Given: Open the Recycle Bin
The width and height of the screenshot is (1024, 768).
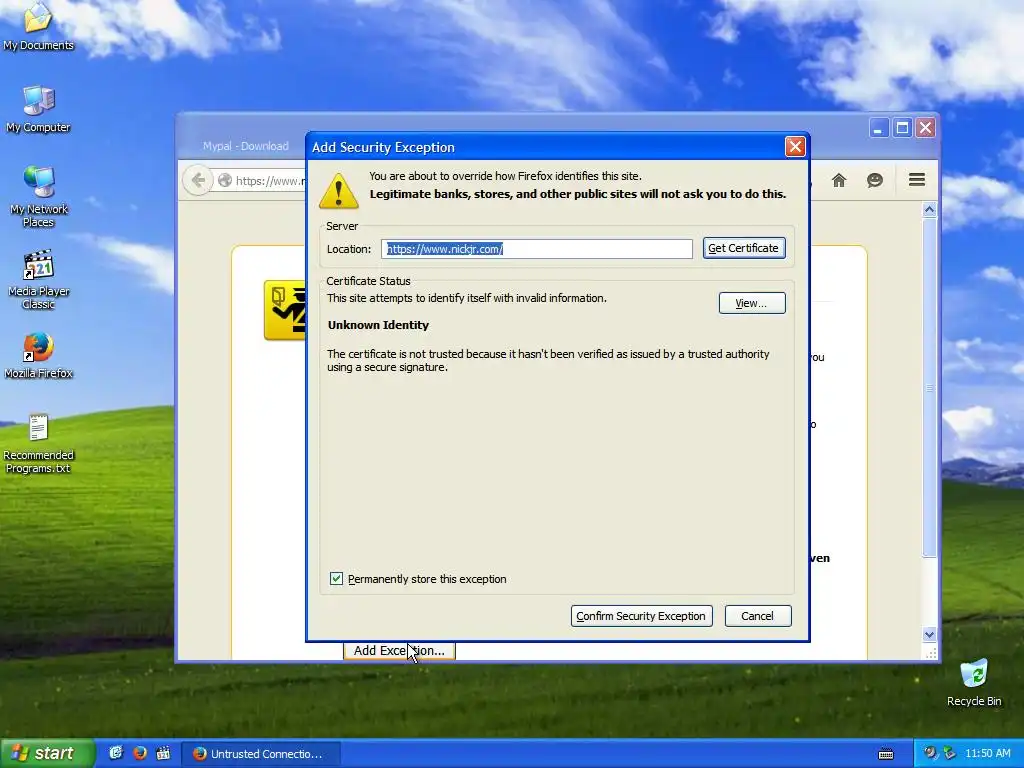Looking at the screenshot, I should [974, 683].
